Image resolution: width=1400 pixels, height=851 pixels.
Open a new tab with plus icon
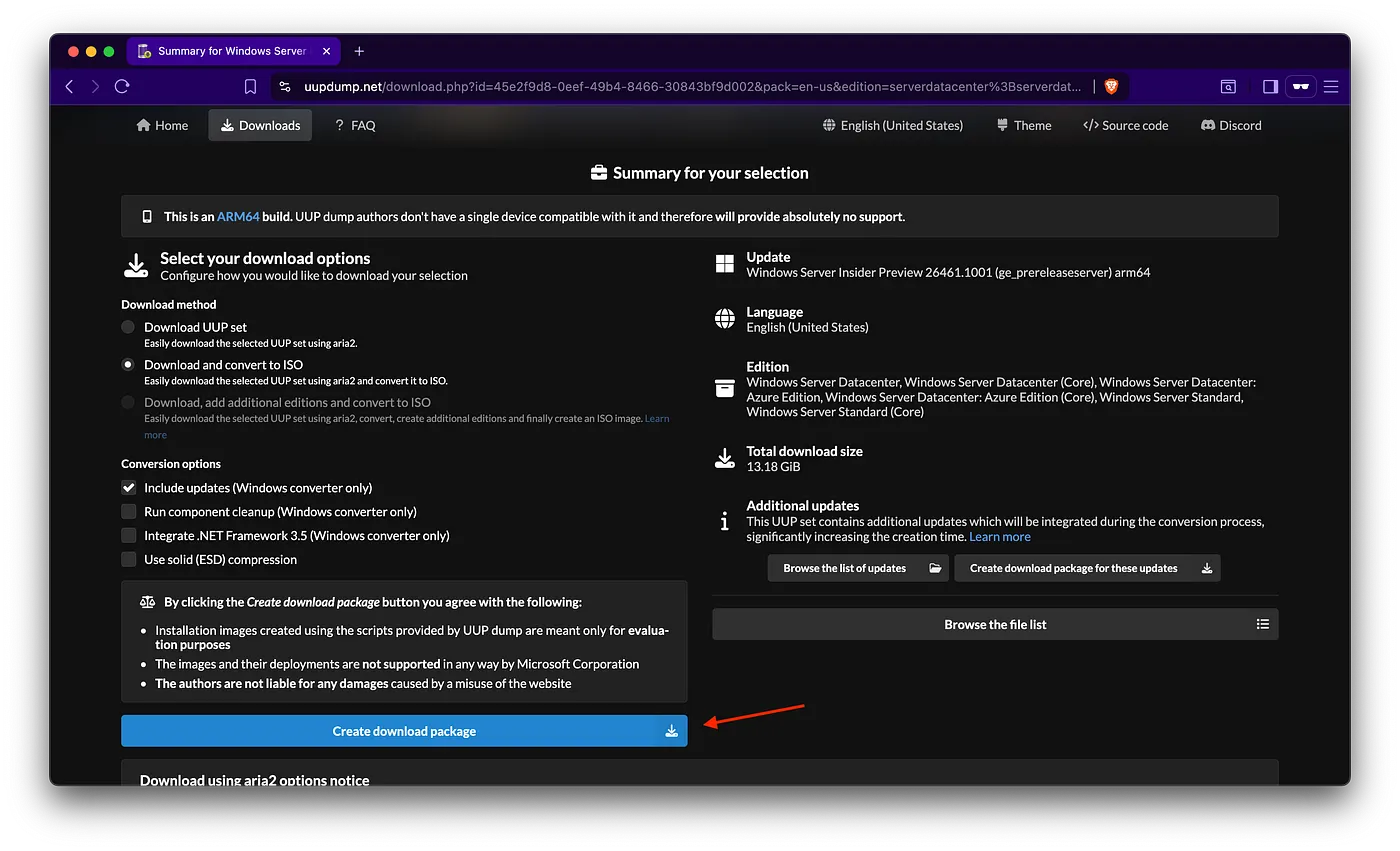point(359,51)
